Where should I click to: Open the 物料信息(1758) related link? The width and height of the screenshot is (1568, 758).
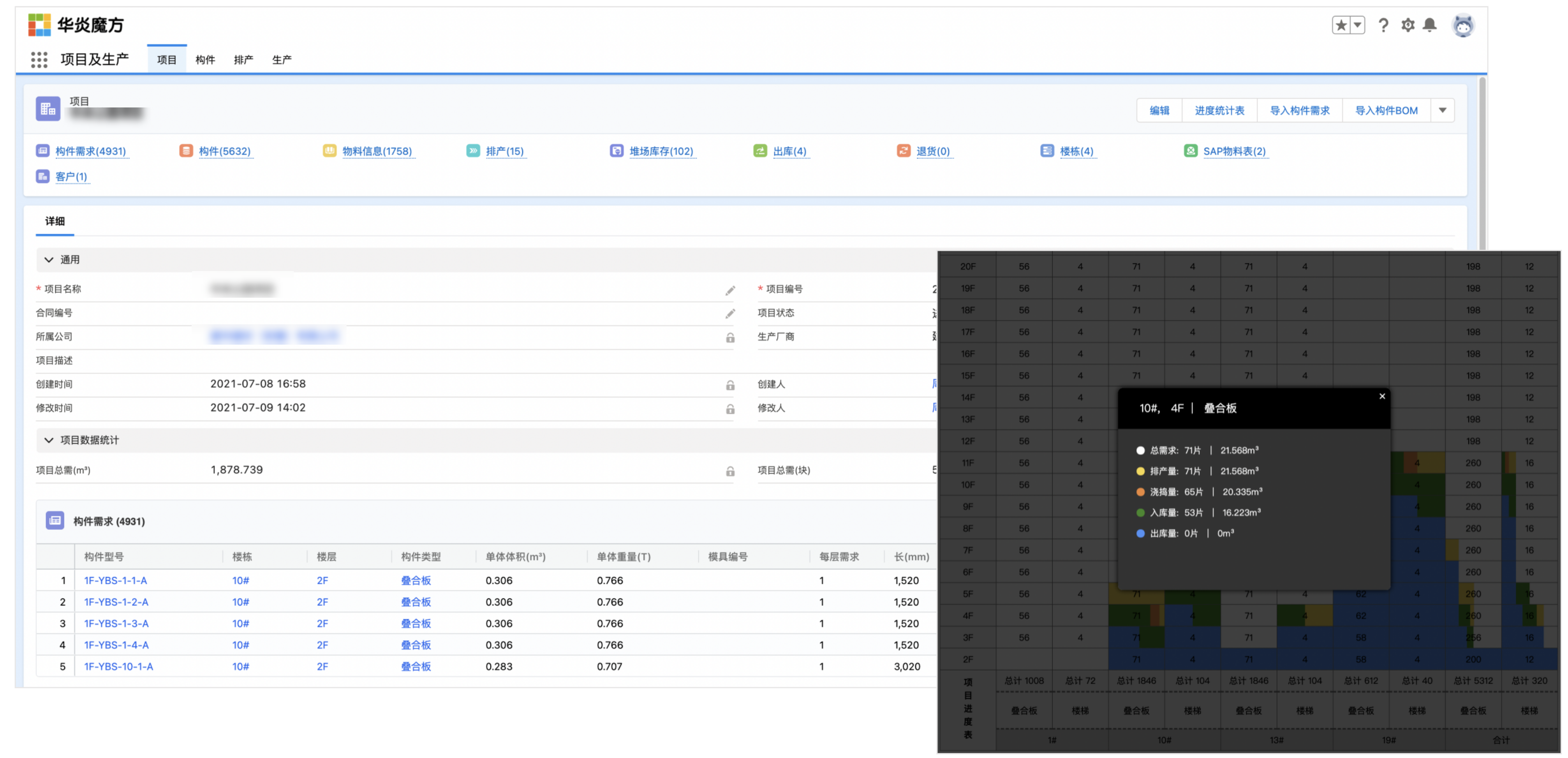pyautogui.click(x=377, y=151)
